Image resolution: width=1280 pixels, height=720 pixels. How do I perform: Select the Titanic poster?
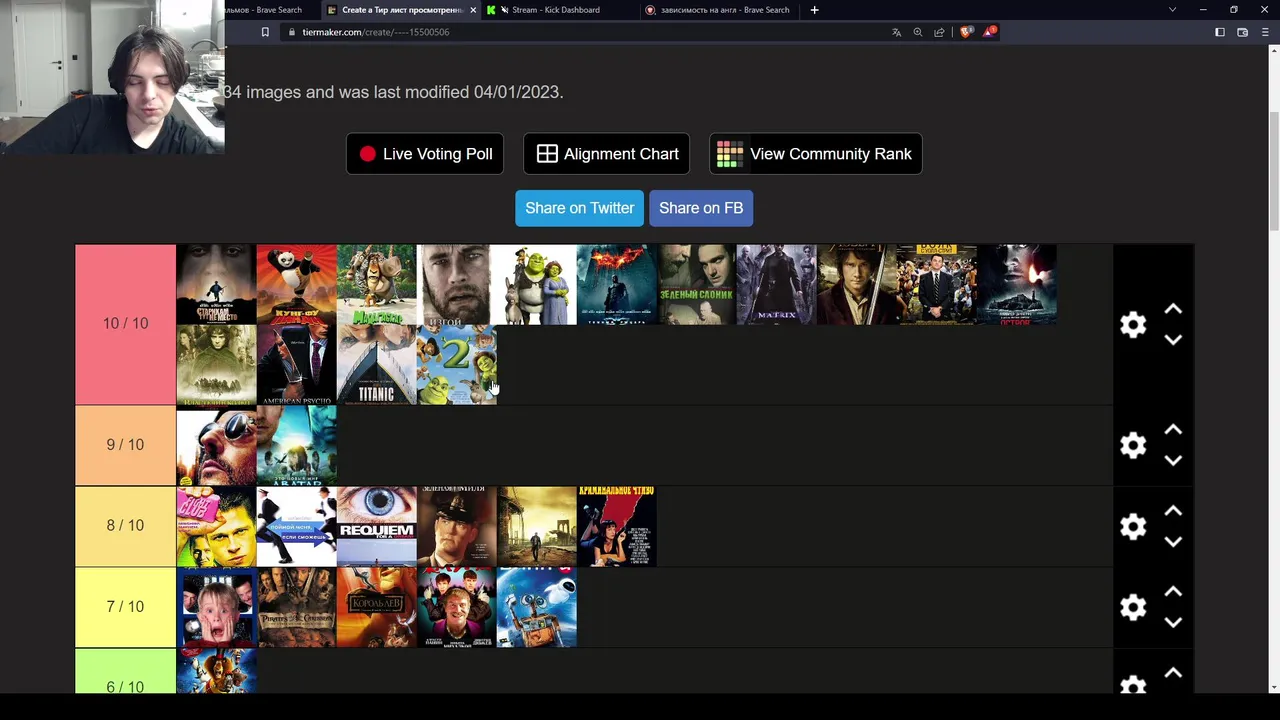(x=377, y=364)
